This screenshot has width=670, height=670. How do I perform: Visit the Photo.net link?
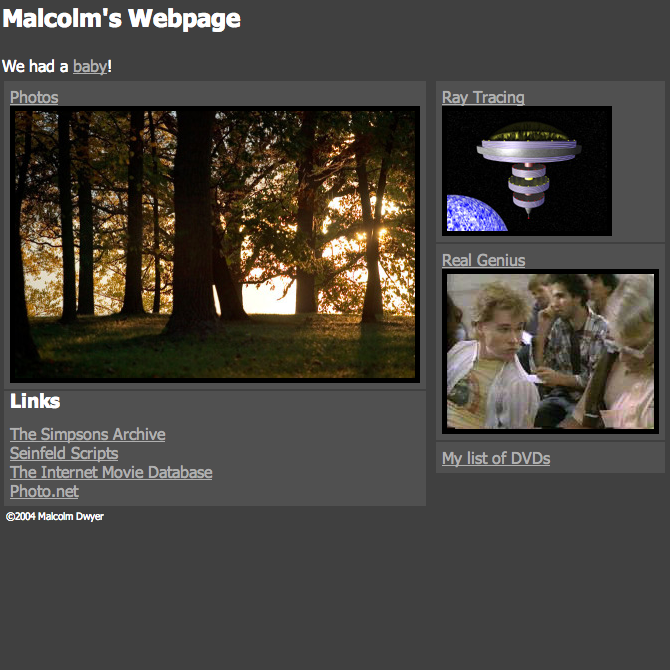(44, 491)
